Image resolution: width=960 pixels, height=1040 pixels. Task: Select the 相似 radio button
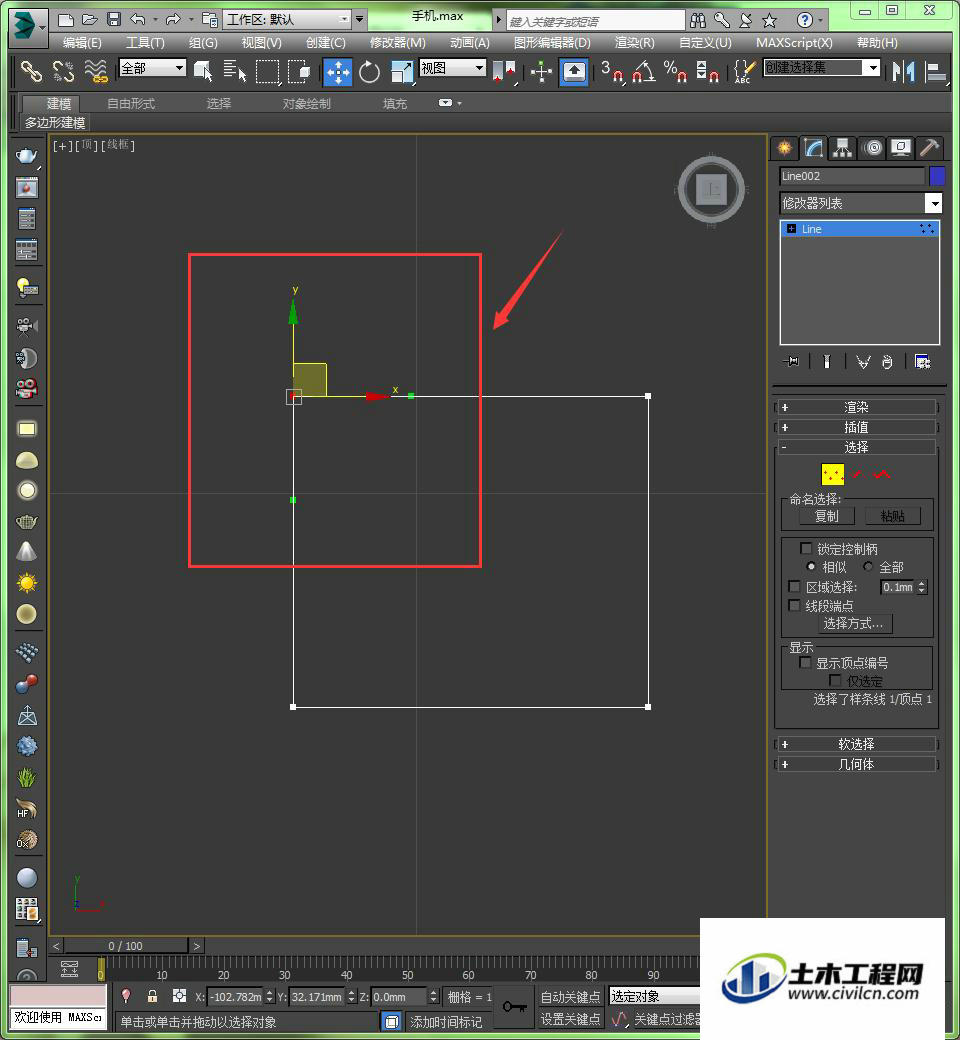[x=811, y=566]
